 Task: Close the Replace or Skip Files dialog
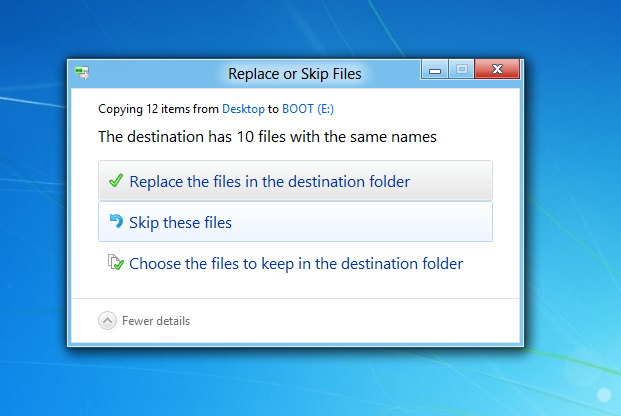point(496,70)
